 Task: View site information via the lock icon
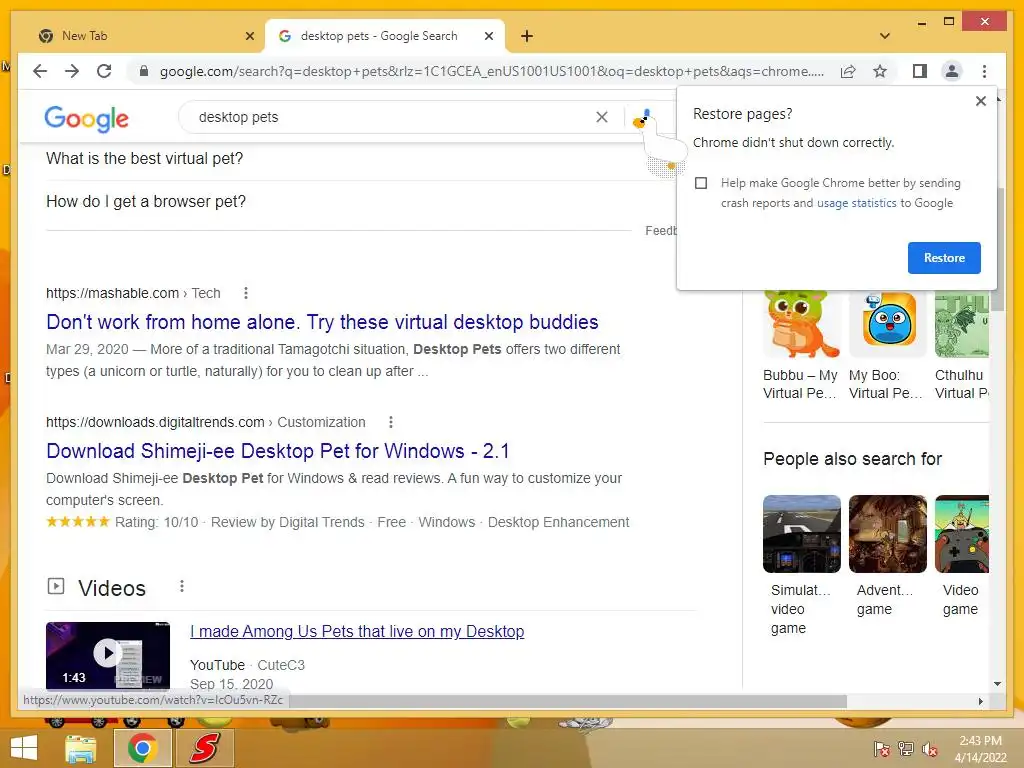144,71
